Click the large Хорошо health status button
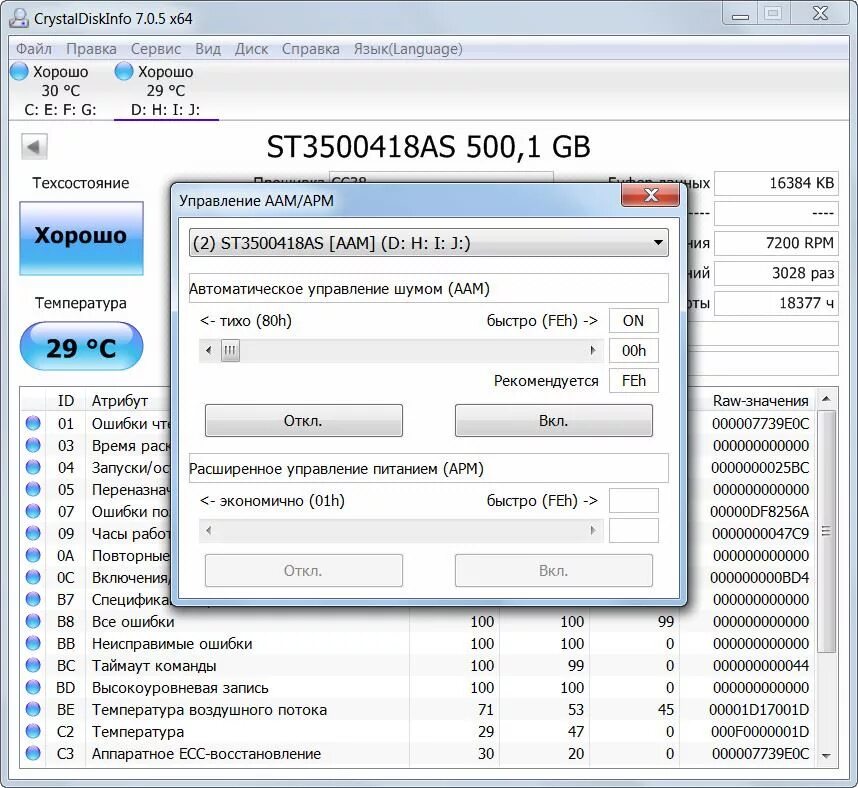The height and width of the screenshot is (788, 858). click(82, 238)
